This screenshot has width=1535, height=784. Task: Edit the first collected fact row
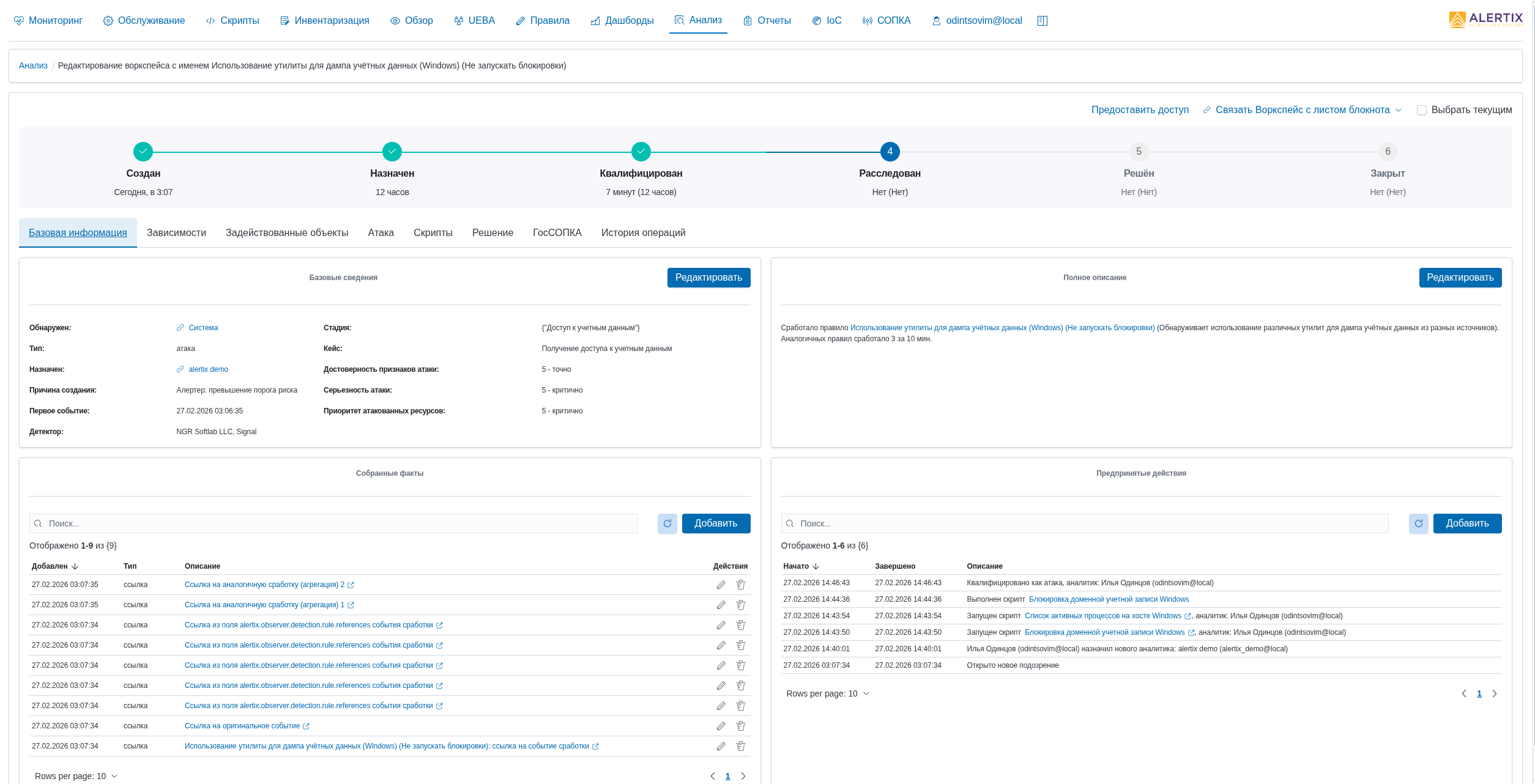tap(721, 585)
